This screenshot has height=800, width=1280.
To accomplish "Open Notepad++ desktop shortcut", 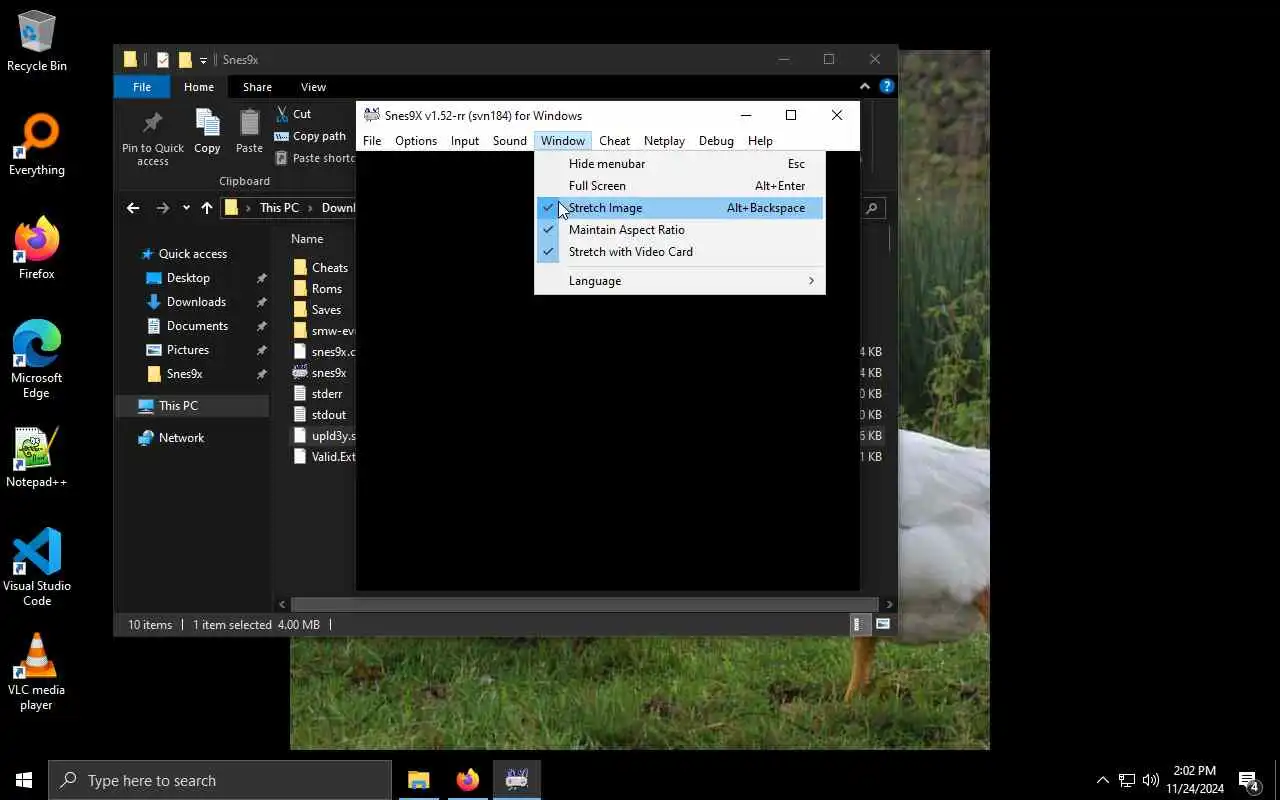I will tap(37, 458).
